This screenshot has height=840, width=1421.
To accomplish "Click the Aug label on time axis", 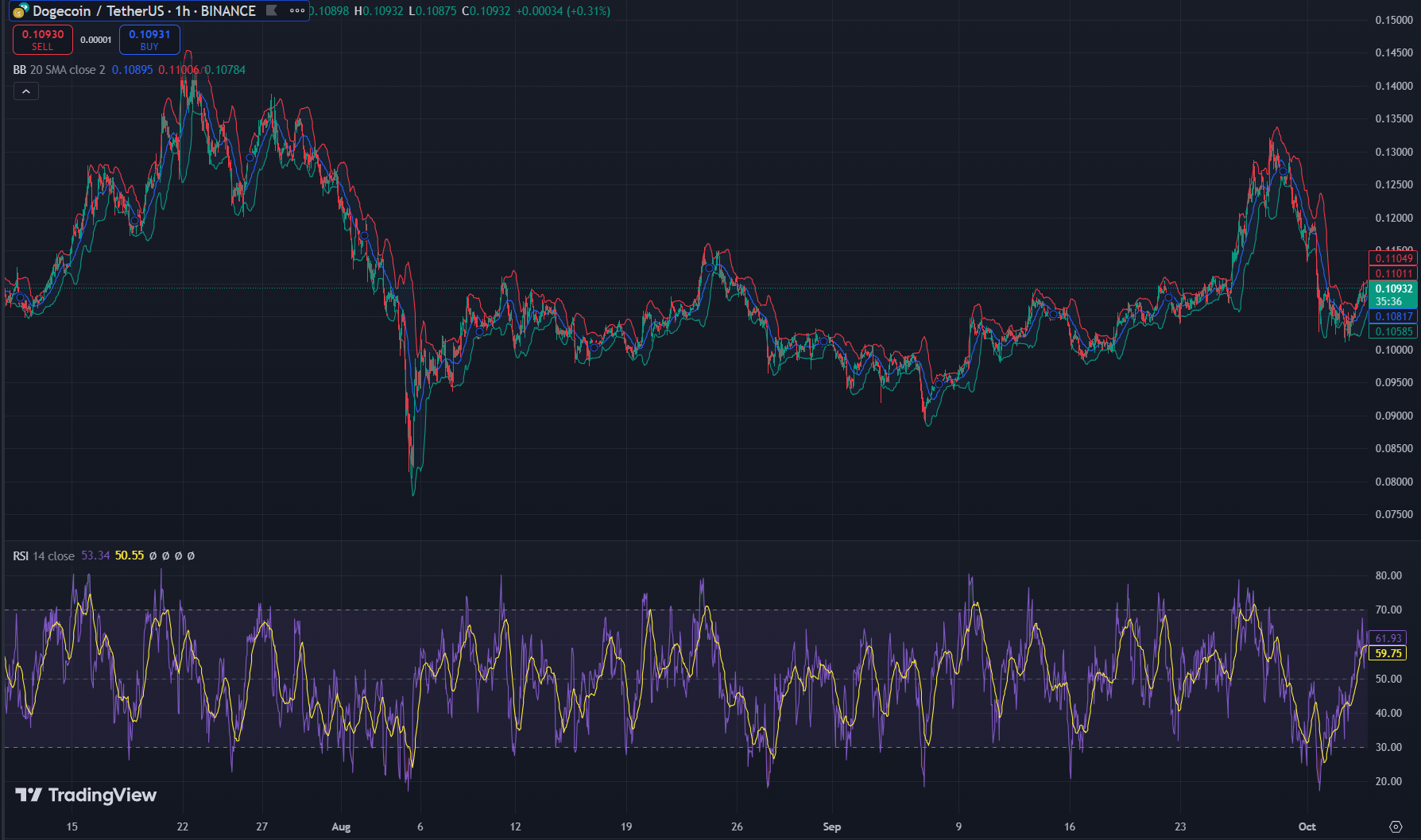I will tap(341, 826).
